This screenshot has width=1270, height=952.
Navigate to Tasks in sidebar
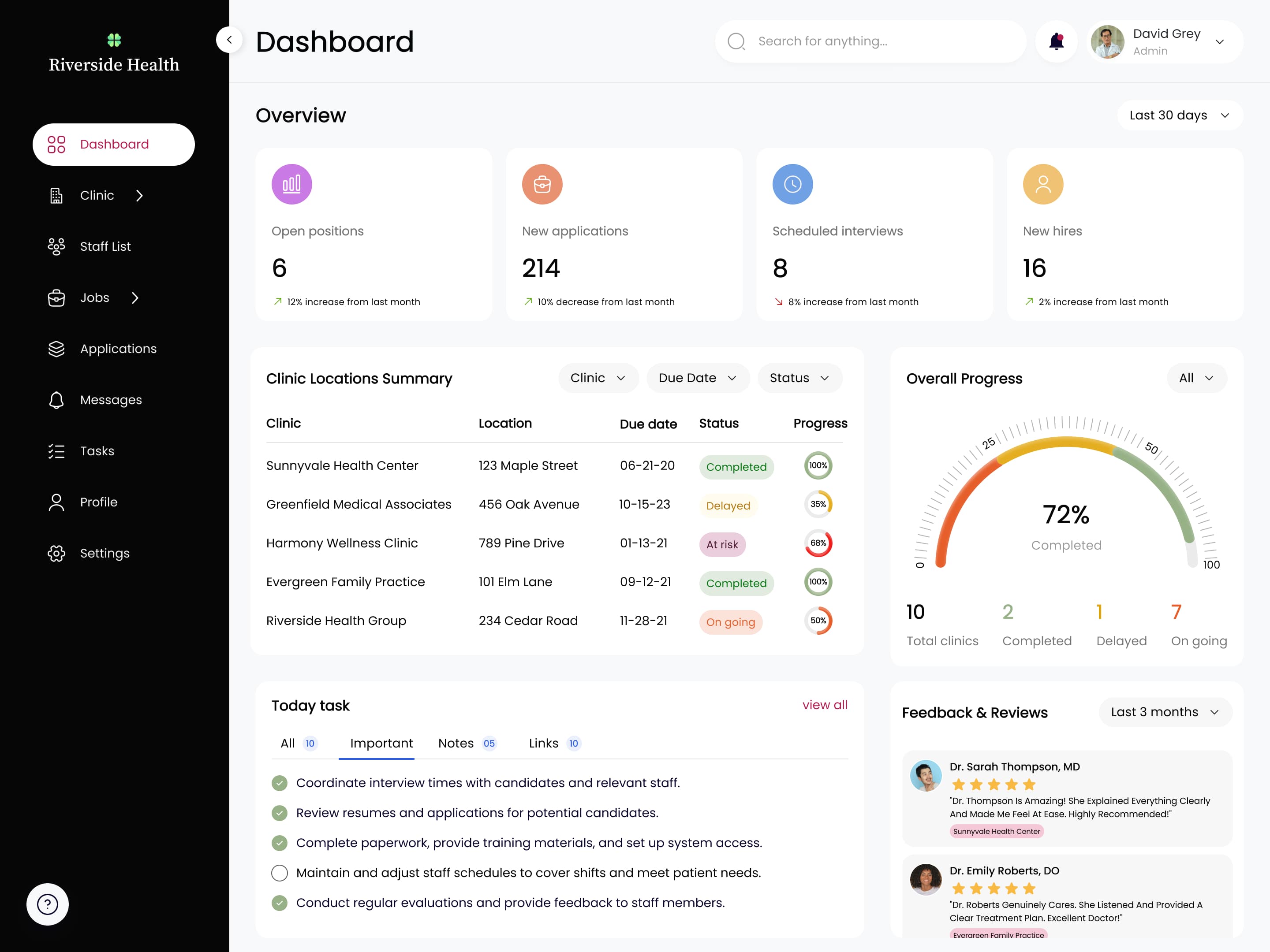97,451
